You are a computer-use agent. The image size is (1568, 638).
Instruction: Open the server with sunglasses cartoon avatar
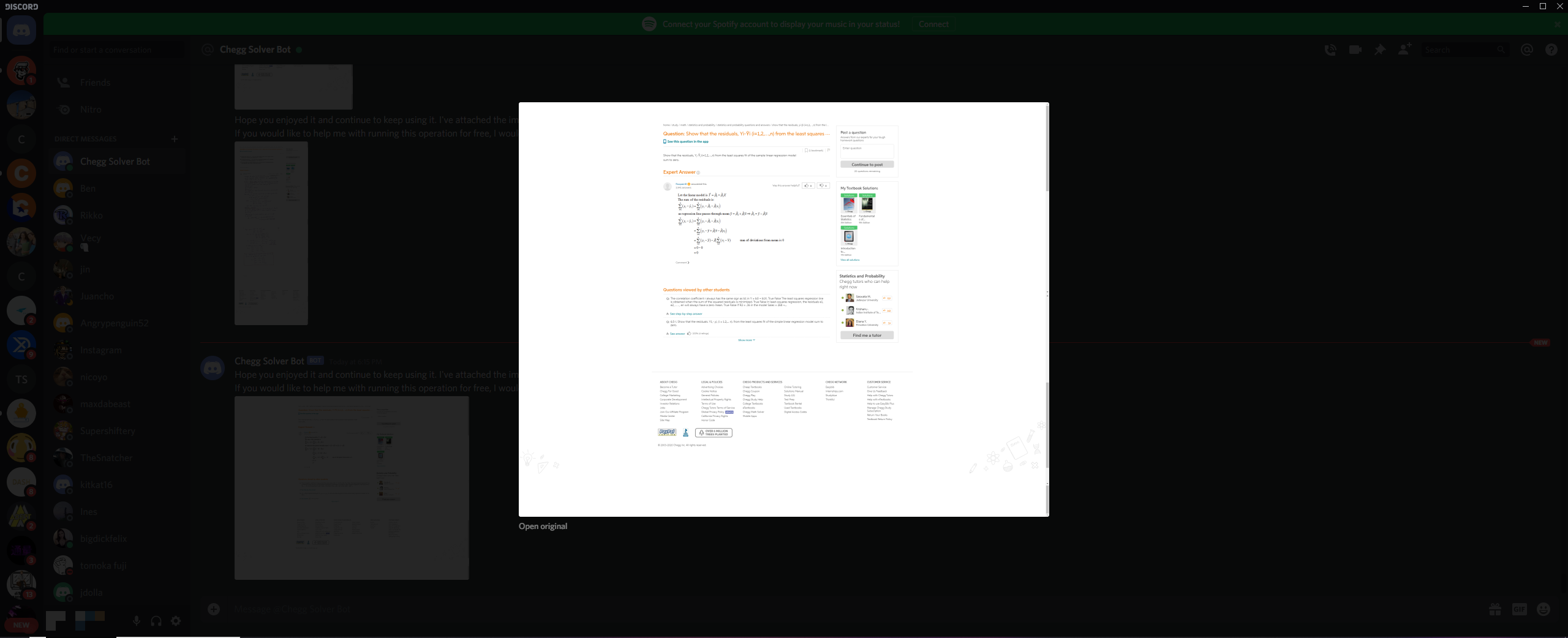[21, 71]
